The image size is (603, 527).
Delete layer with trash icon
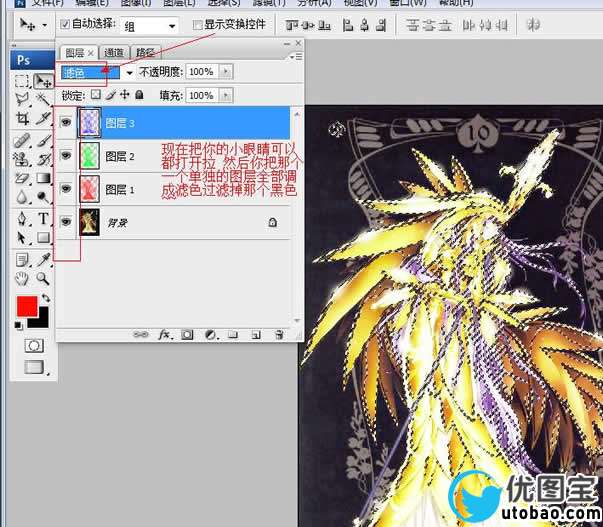point(280,335)
